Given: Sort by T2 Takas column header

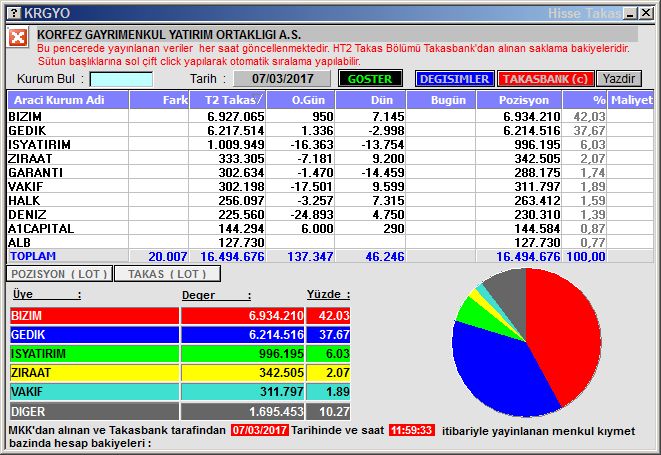Looking at the screenshot, I should coord(228,100).
